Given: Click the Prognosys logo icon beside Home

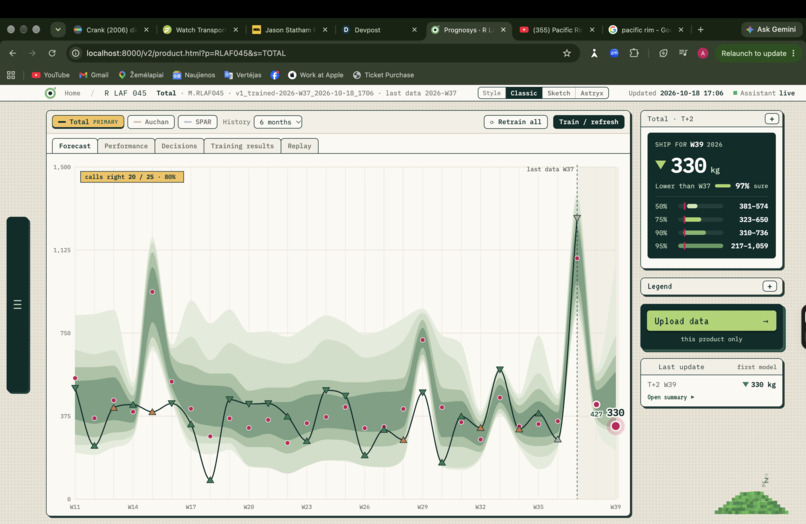Looking at the screenshot, I should point(50,93).
